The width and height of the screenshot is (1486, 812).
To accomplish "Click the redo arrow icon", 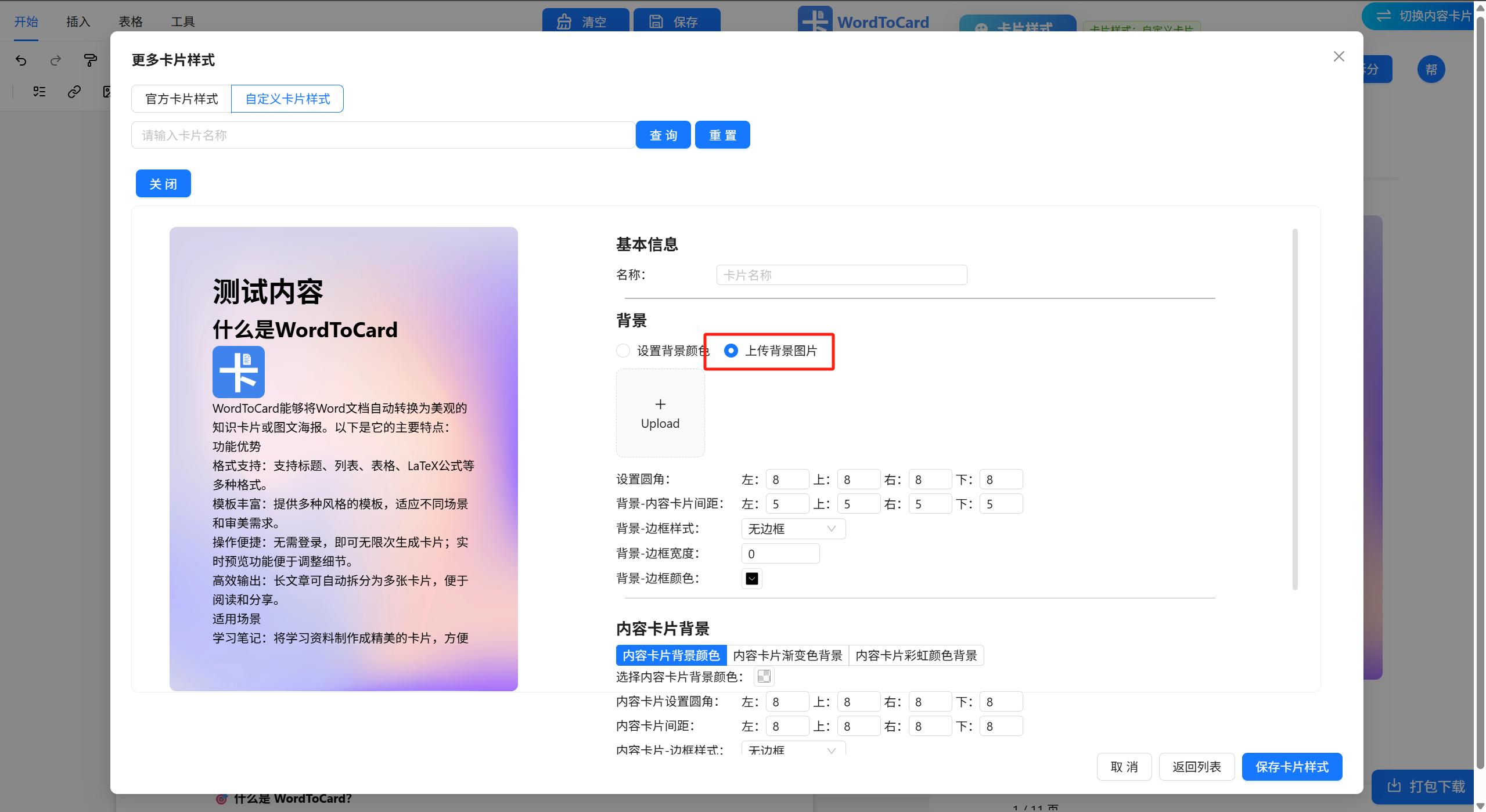I will point(56,60).
